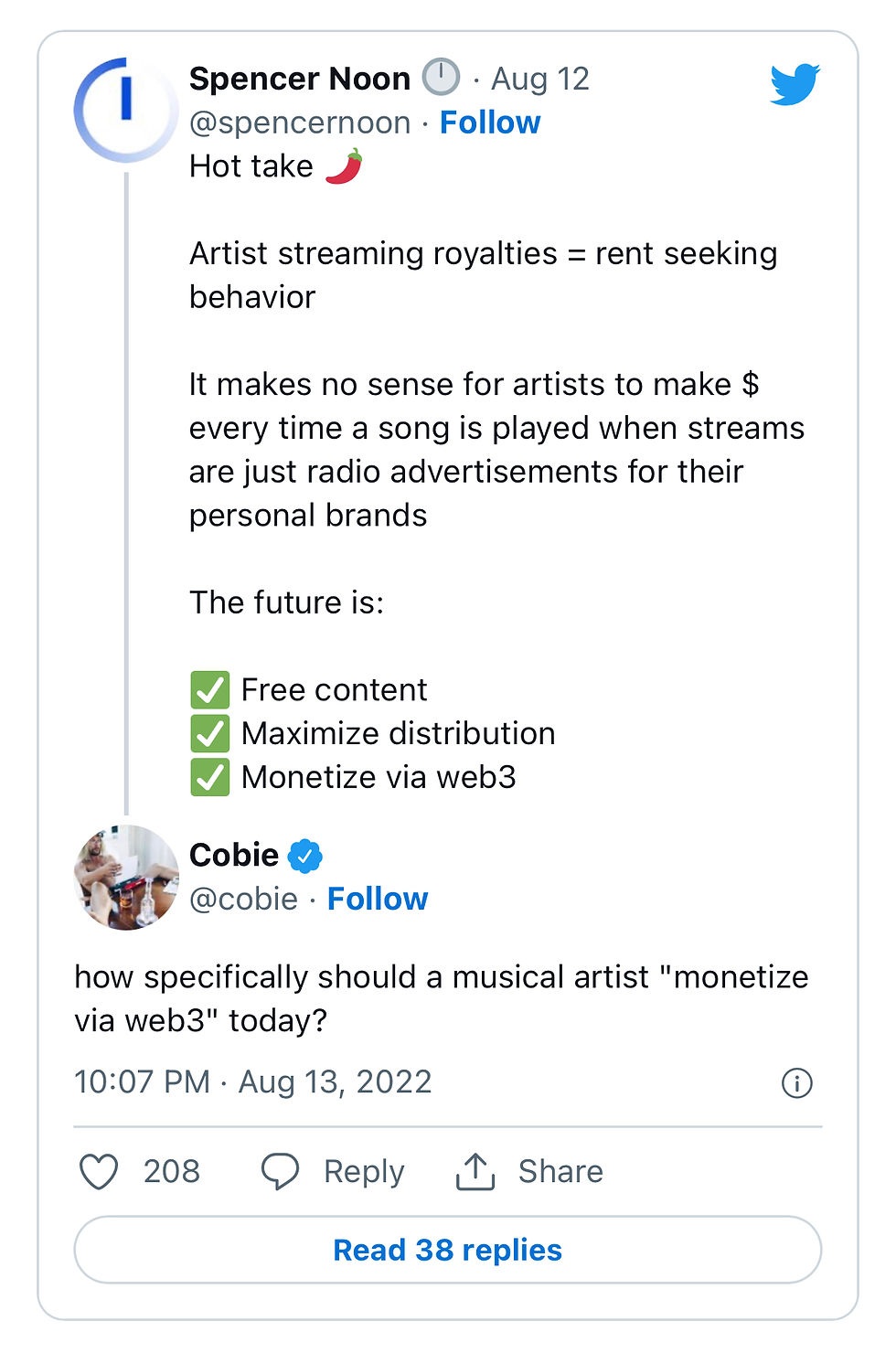Open the 10:07 PM Aug 13, 2022 timestamp

pyautogui.click(x=252, y=1081)
